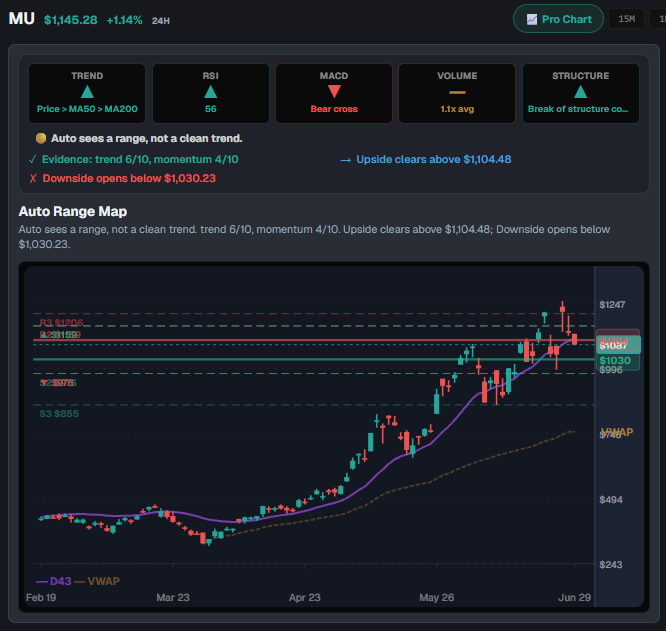Click the green up-triangle in TREND card
This screenshot has width=666, height=631.
[x=87, y=92]
